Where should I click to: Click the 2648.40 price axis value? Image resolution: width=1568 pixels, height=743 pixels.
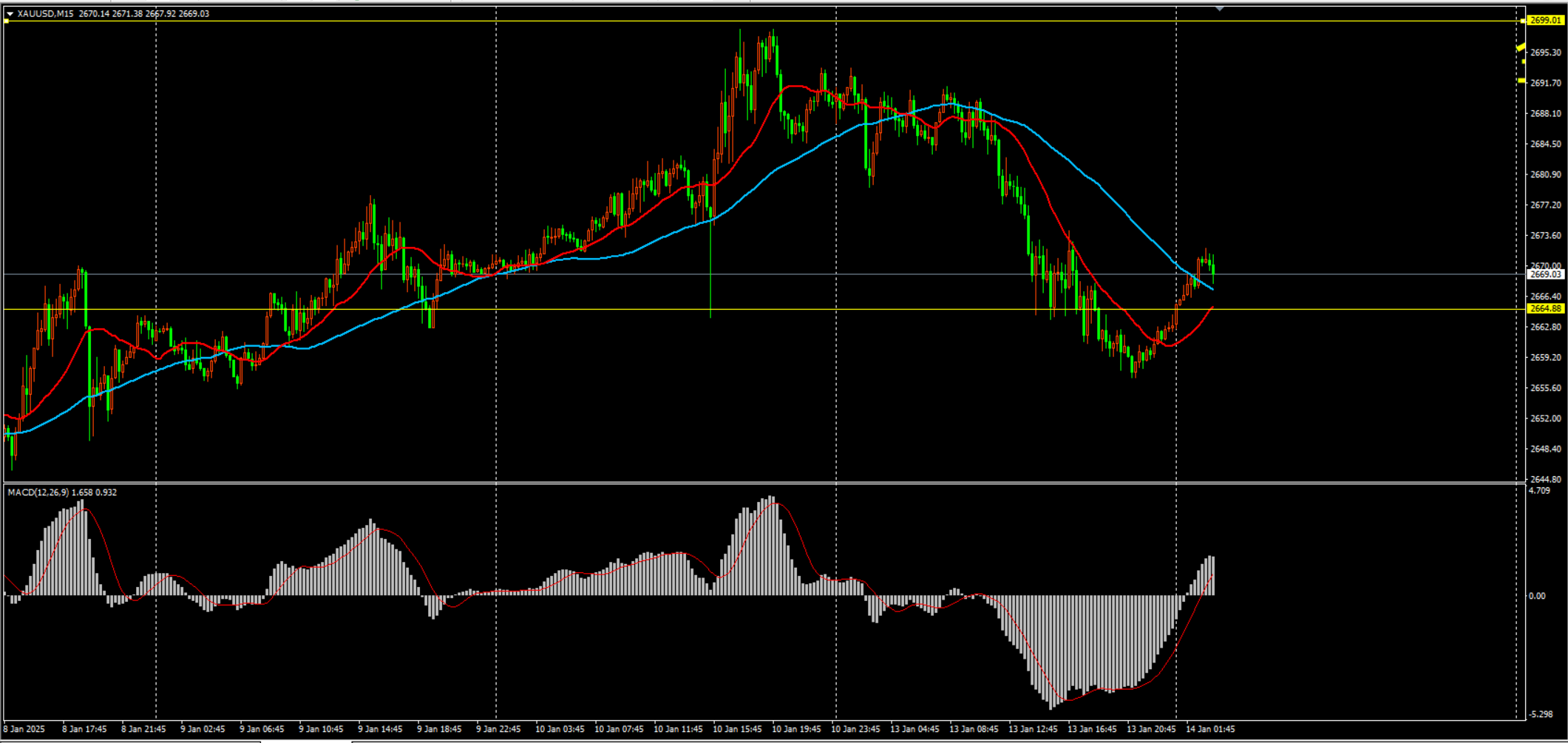click(1546, 449)
